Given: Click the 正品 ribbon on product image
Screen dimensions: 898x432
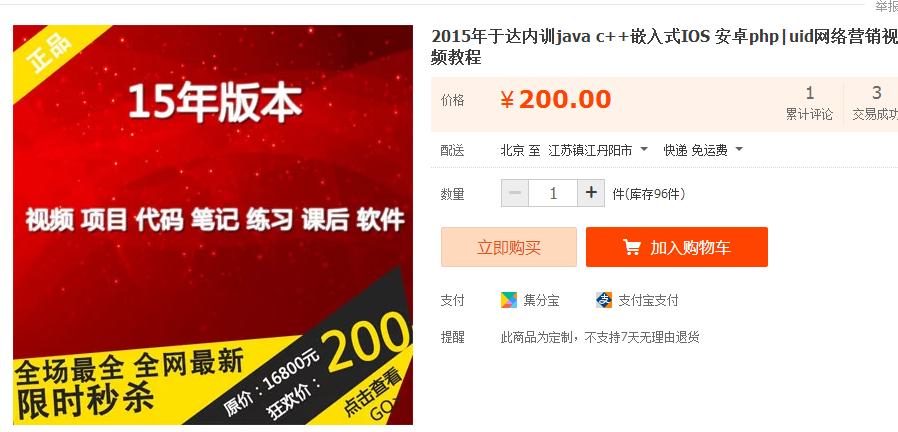Looking at the screenshot, I should [x=50, y=53].
